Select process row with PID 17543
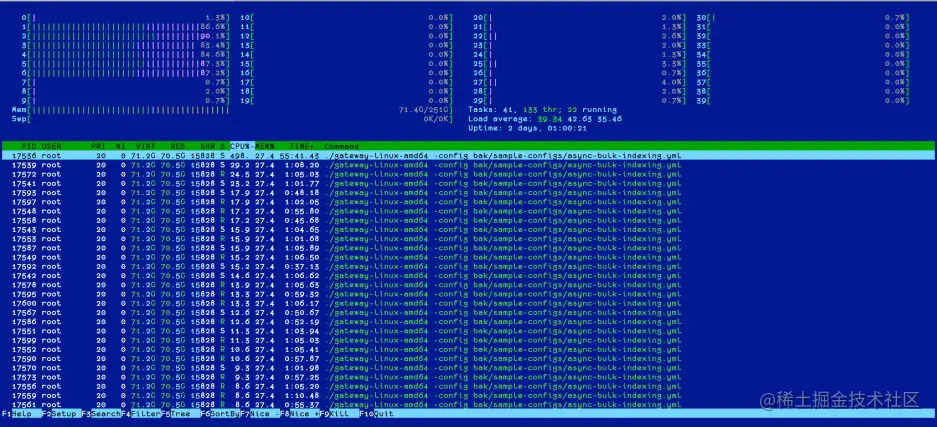The height and width of the screenshot is (427, 937). [468, 229]
